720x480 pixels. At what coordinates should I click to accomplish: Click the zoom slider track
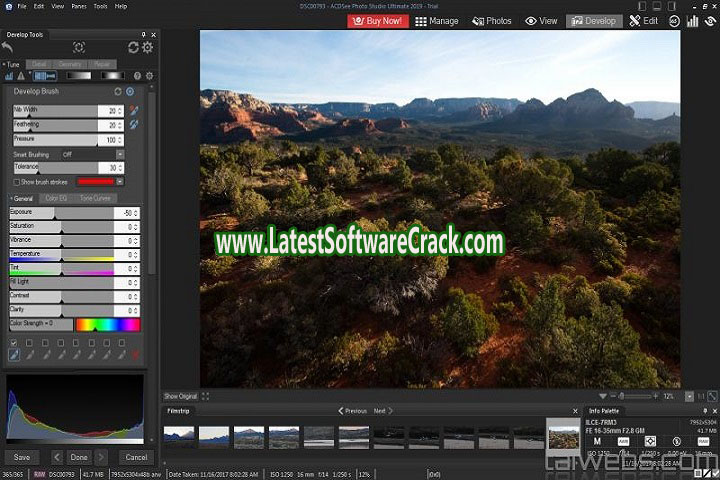634,396
